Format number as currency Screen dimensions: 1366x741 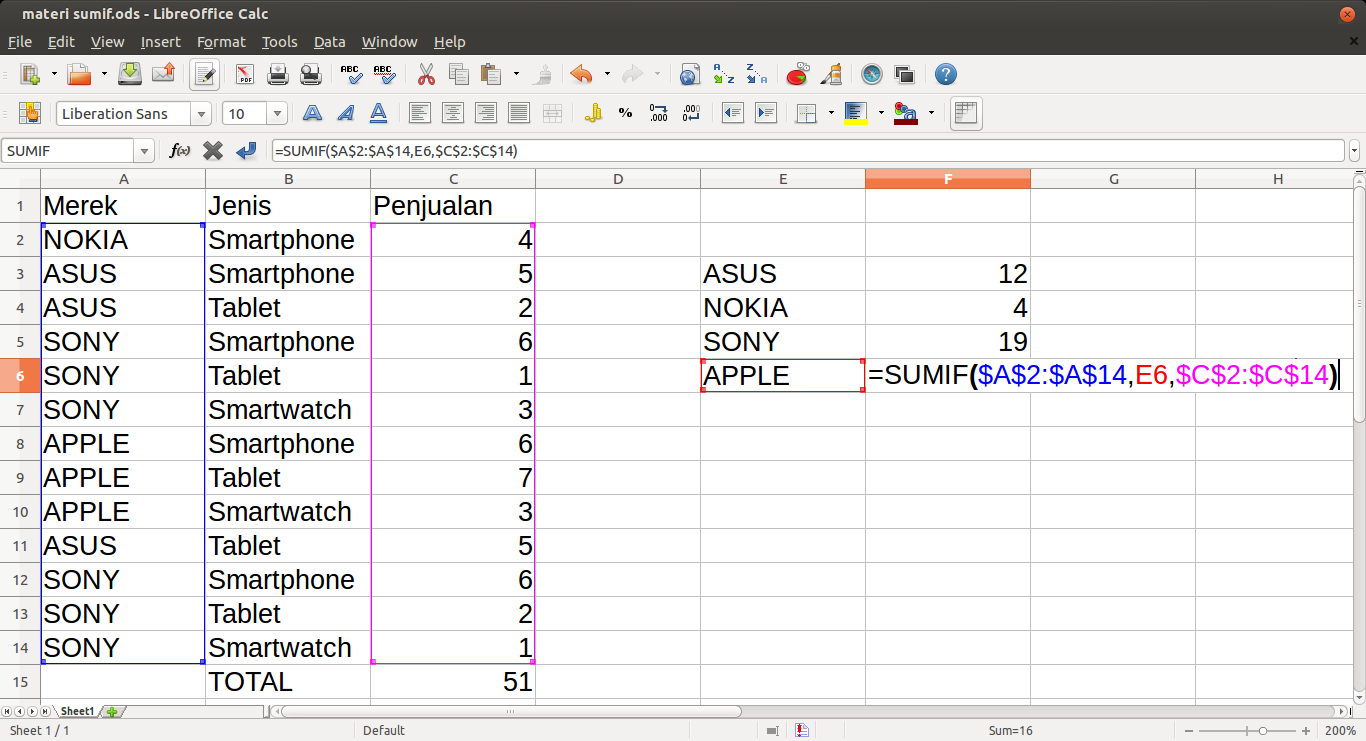coord(593,113)
